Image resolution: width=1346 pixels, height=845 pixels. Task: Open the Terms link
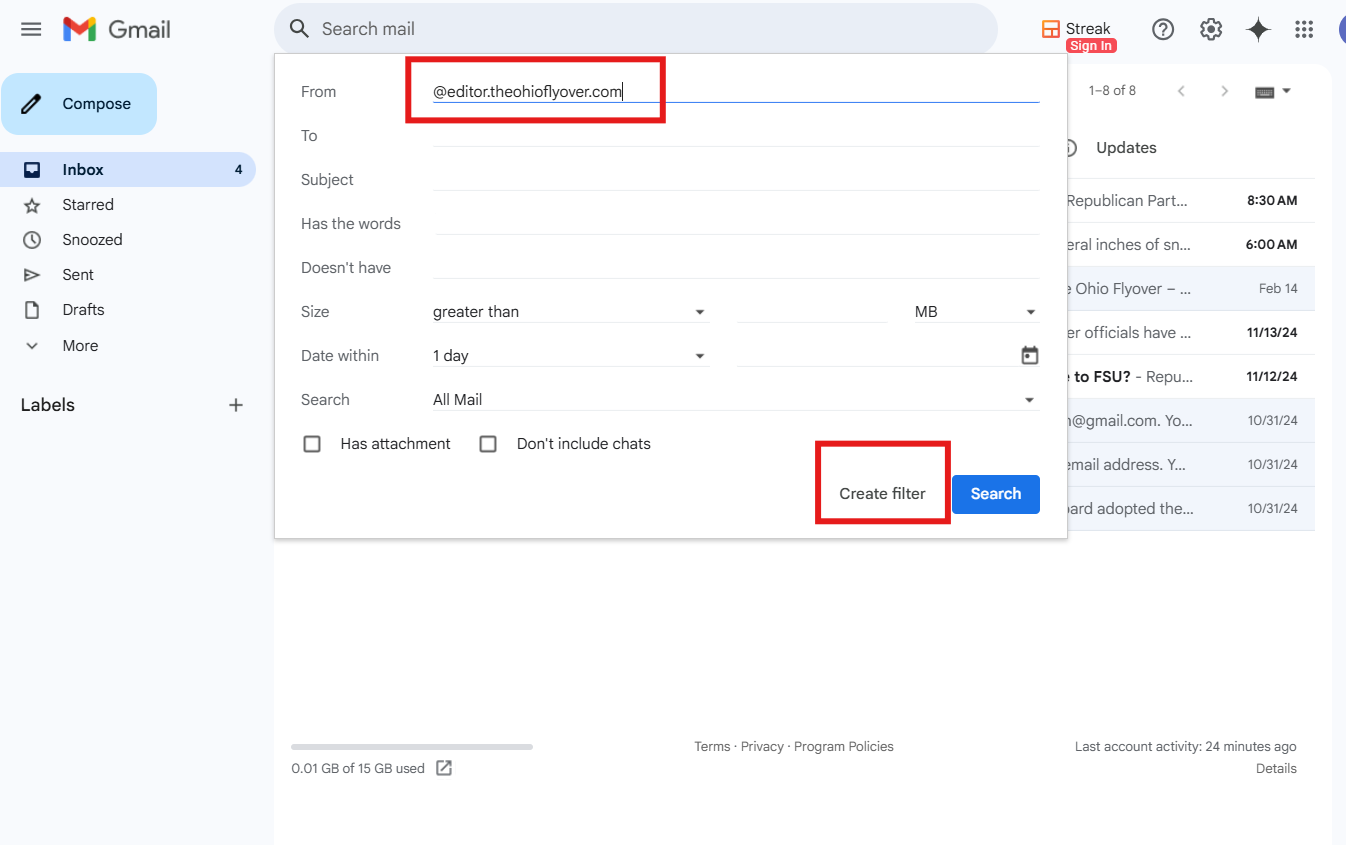click(712, 747)
